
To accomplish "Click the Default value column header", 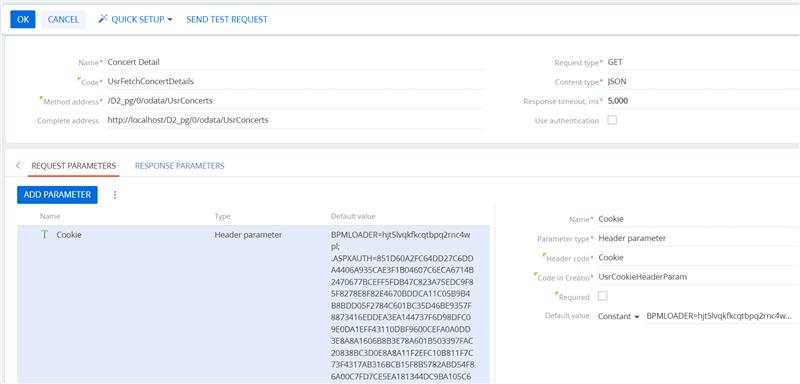I will click(353, 216).
